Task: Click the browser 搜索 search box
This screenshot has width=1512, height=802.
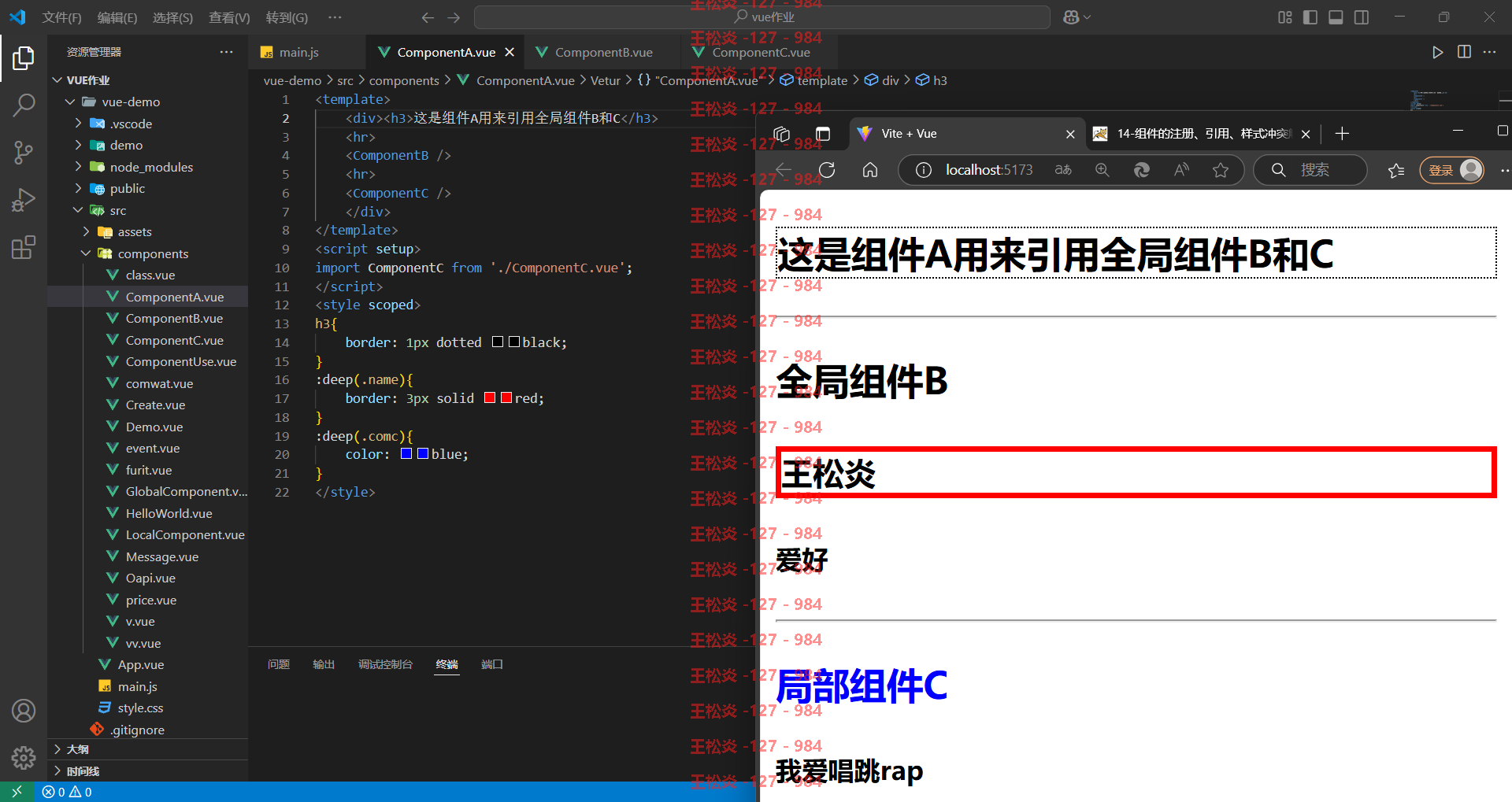Action: (x=1310, y=170)
